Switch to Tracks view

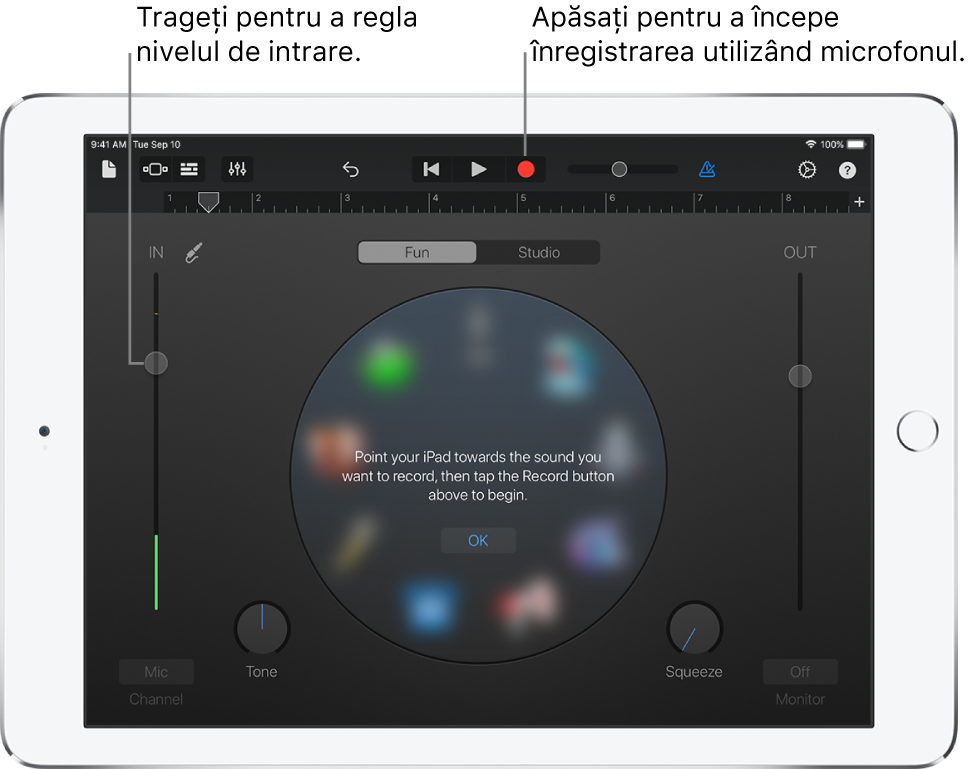pos(188,169)
